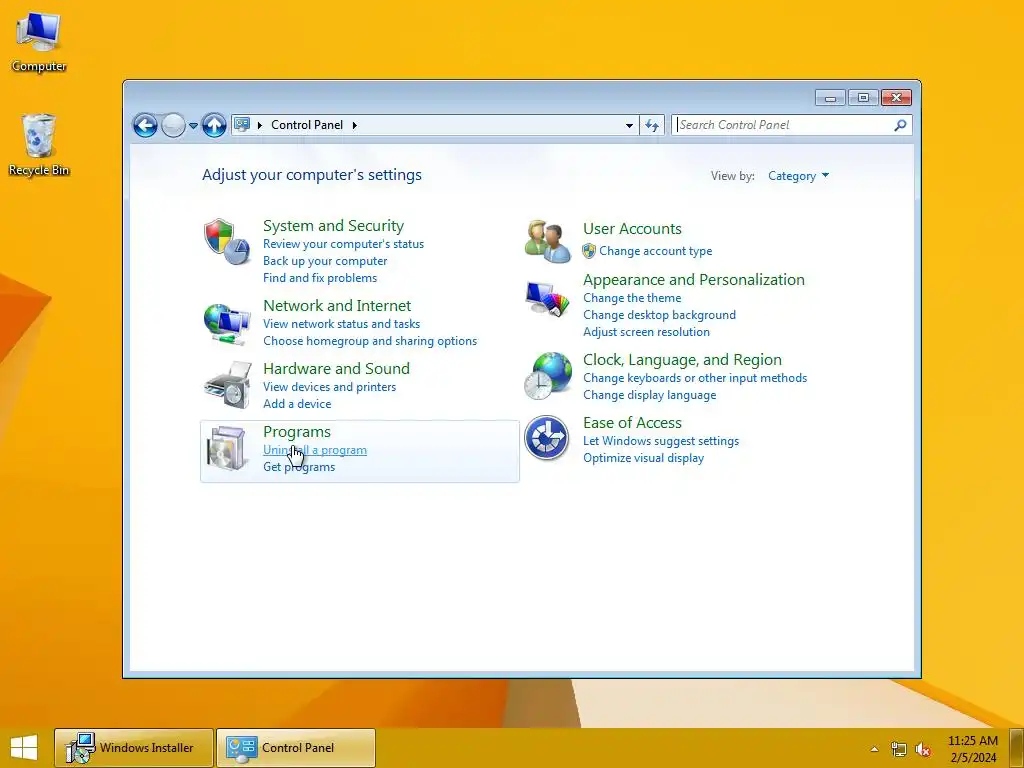
Task: Click View network status and tasks
Action: coord(342,323)
